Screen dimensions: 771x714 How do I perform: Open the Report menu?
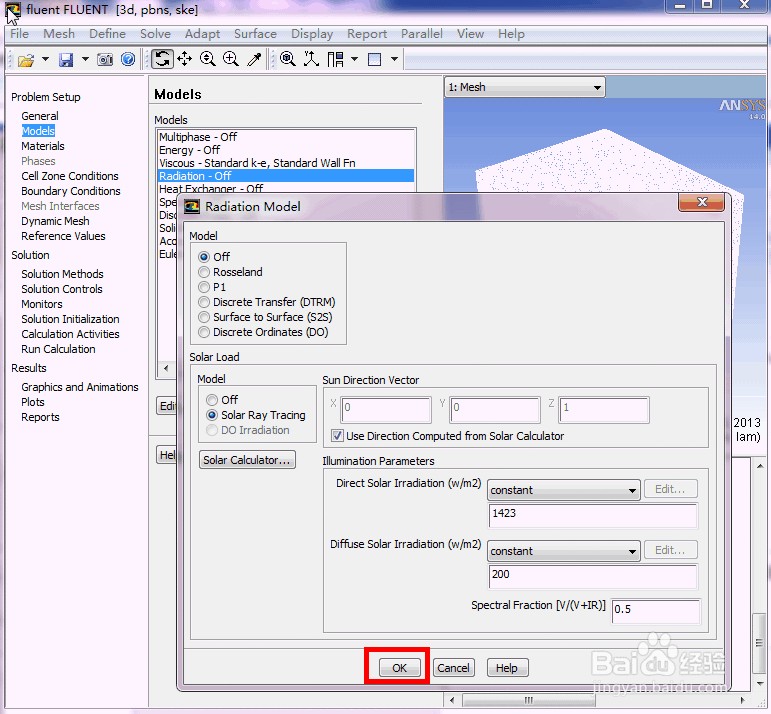click(x=367, y=34)
